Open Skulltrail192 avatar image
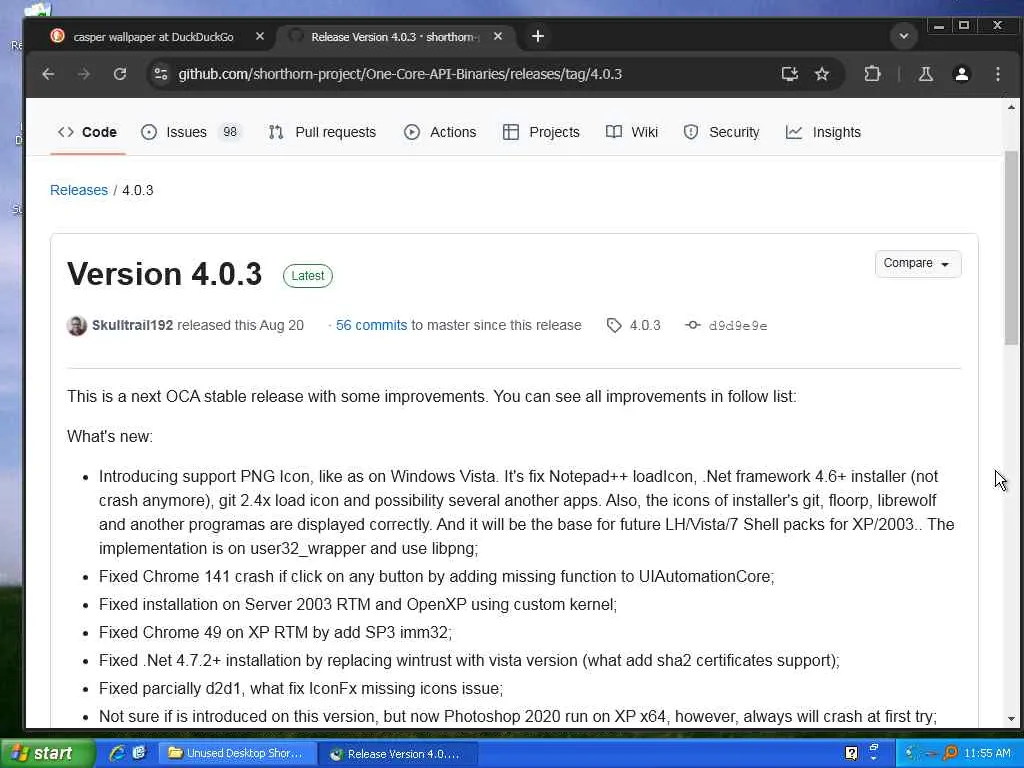The height and width of the screenshot is (768, 1024). (x=76, y=325)
